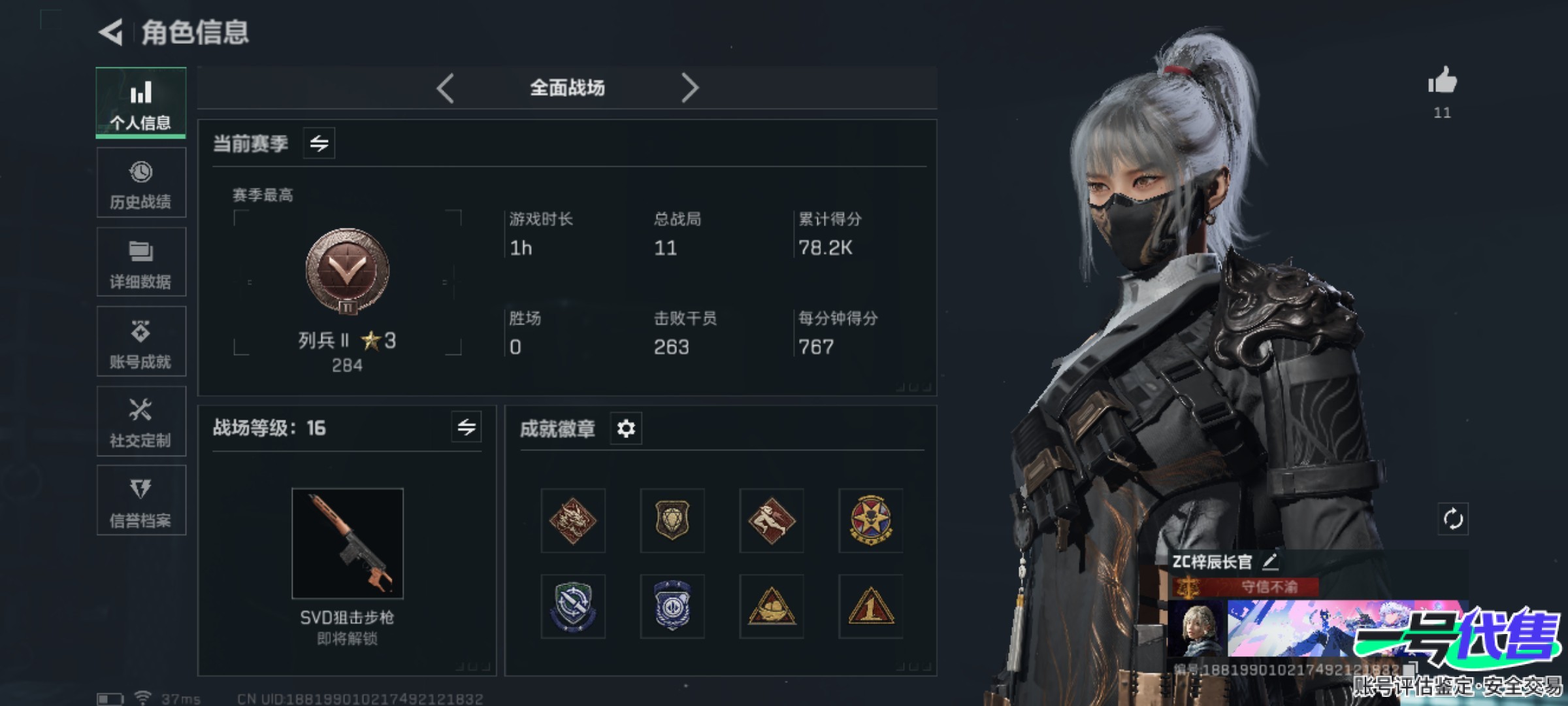
Task: Rotate character with the refresh icon
Action: click(x=1453, y=519)
